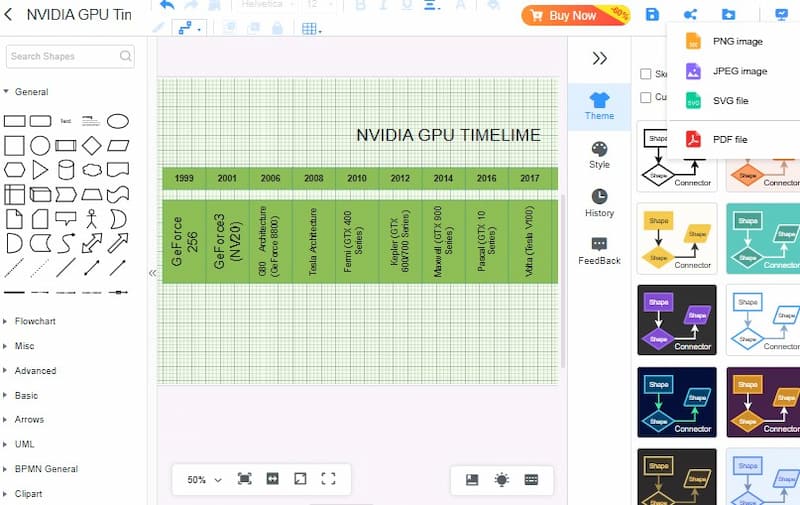This screenshot has width=800, height=505.
Task: Click the search magnifier icon in Search Shapes
Action: click(126, 56)
